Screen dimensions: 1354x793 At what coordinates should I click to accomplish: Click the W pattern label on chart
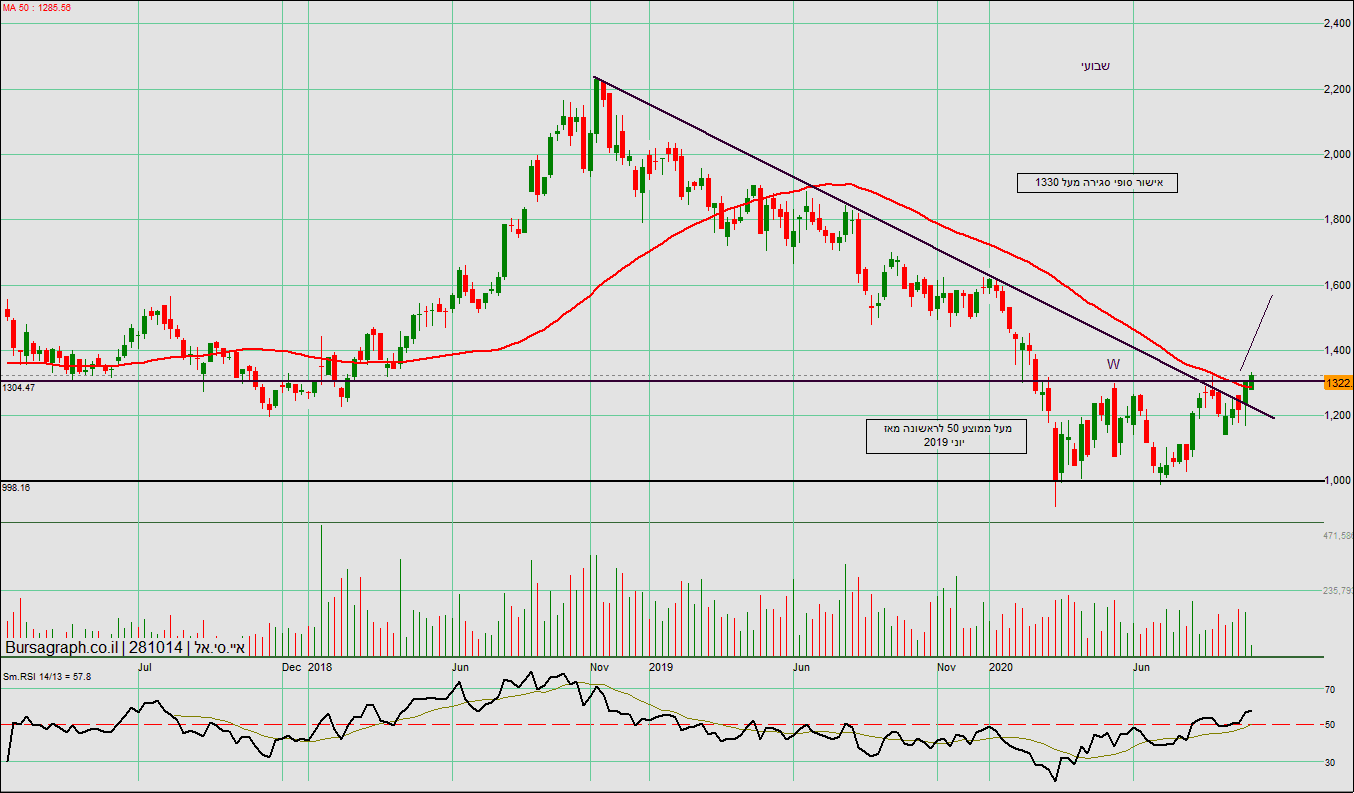pyautogui.click(x=1113, y=364)
